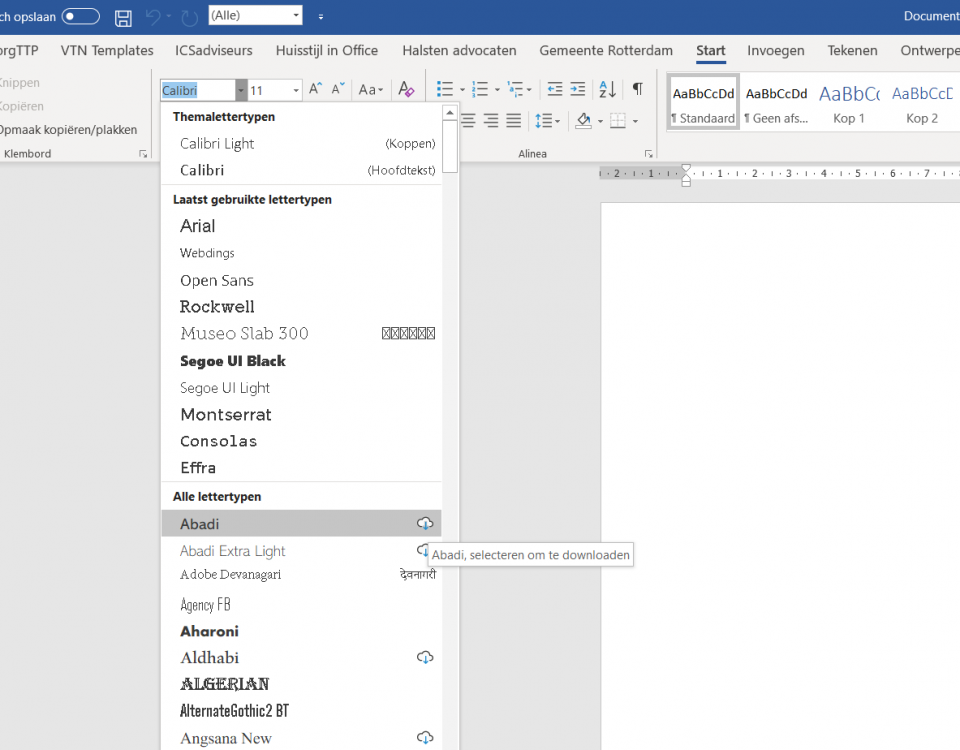The image size is (960, 750).
Task: Apply the Standaard style
Action: click(703, 102)
